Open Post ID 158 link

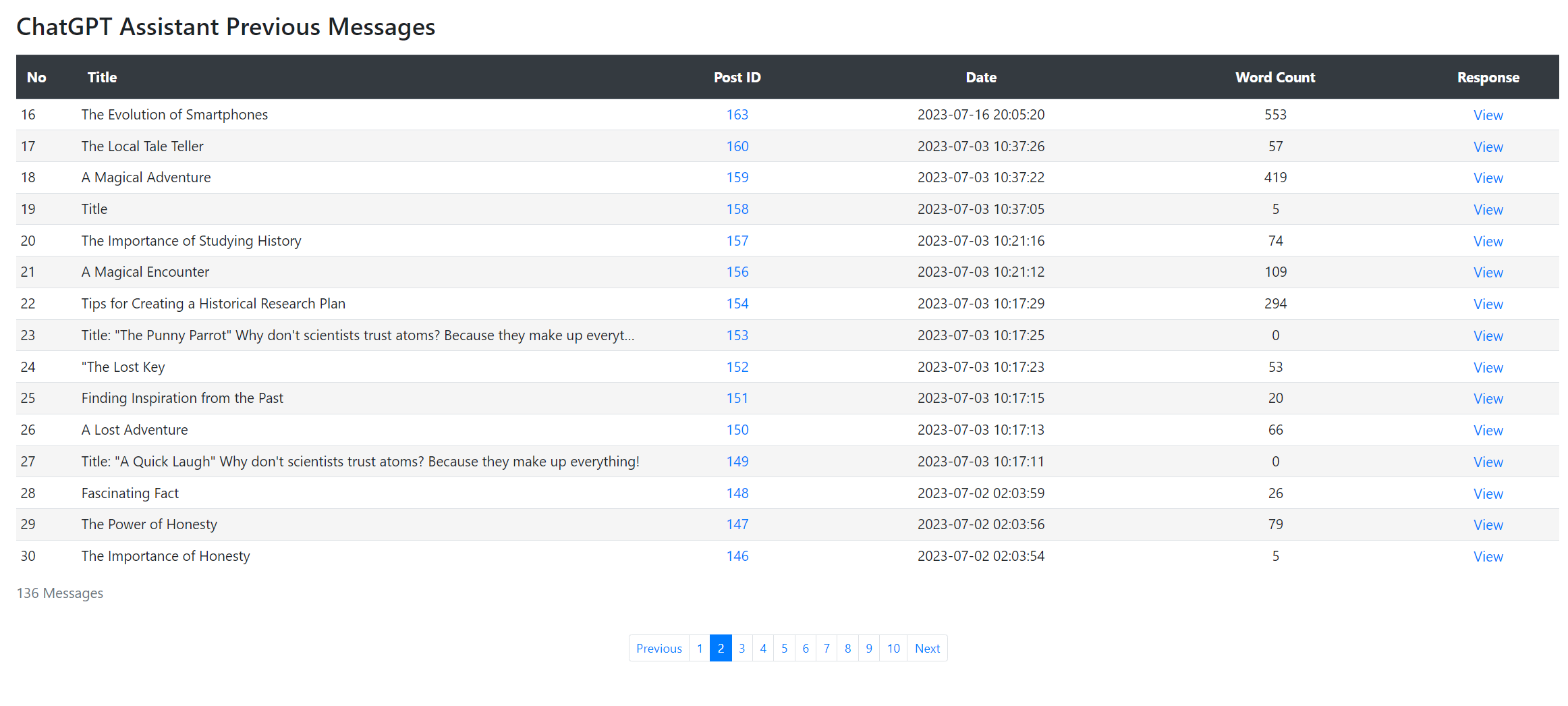[737, 209]
